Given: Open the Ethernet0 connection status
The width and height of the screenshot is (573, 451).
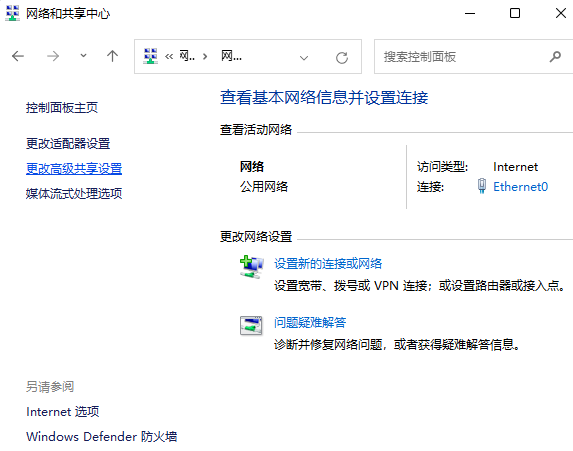Looking at the screenshot, I should point(520,187).
